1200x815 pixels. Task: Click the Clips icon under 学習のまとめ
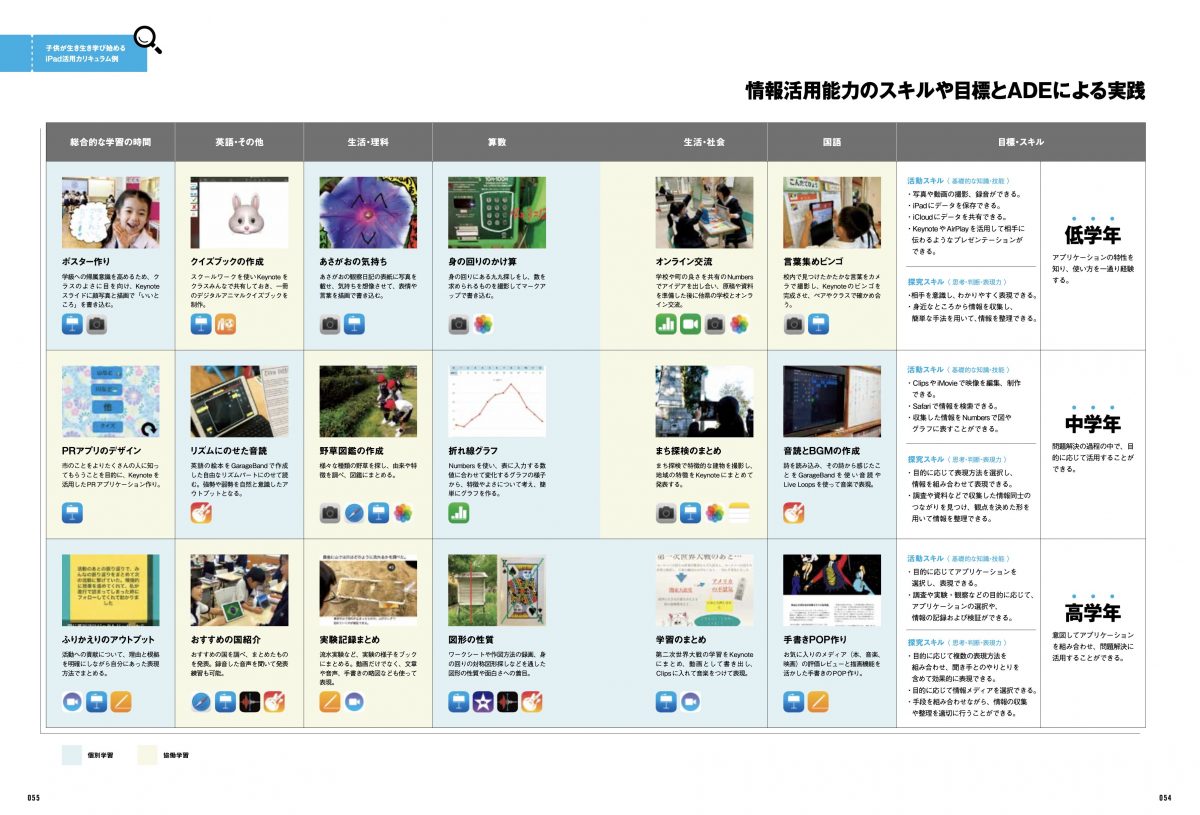[x=691, y=702]
